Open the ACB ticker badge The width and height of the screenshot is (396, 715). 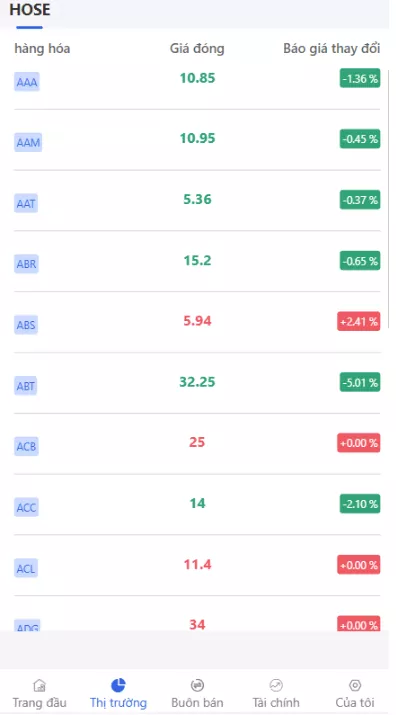pyautogui.click(x=26, y=446)
